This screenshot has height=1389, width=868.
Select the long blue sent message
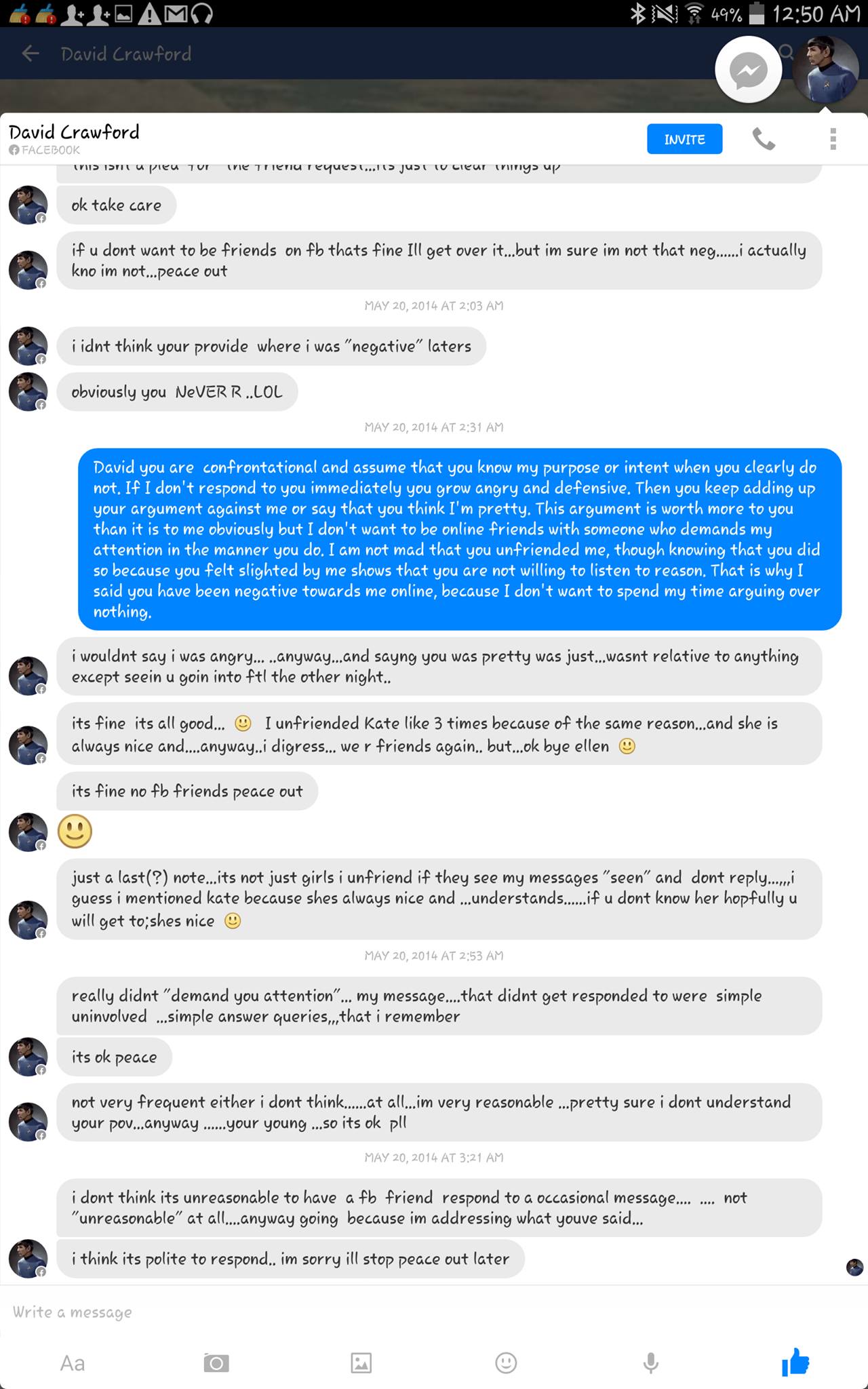tap(459, 539)
